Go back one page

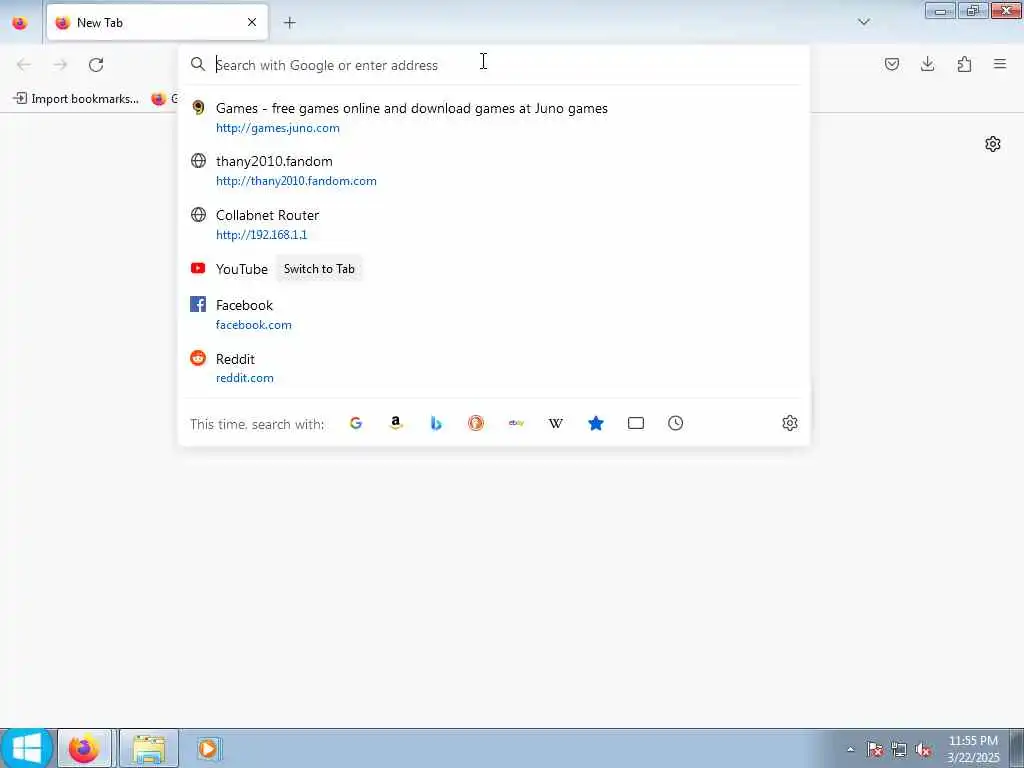click(x=24, y=65)
